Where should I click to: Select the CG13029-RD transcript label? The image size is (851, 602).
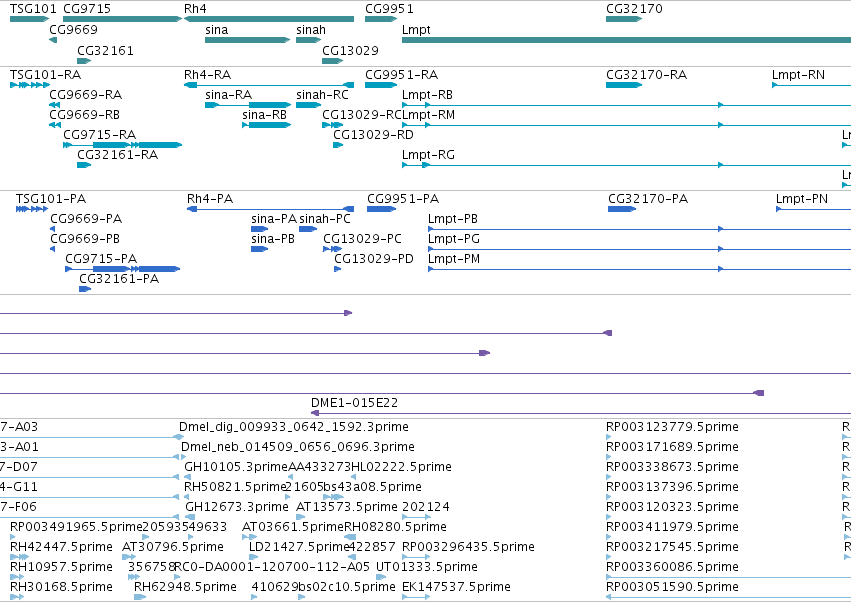pyautogui.click(x=373, y=135)
